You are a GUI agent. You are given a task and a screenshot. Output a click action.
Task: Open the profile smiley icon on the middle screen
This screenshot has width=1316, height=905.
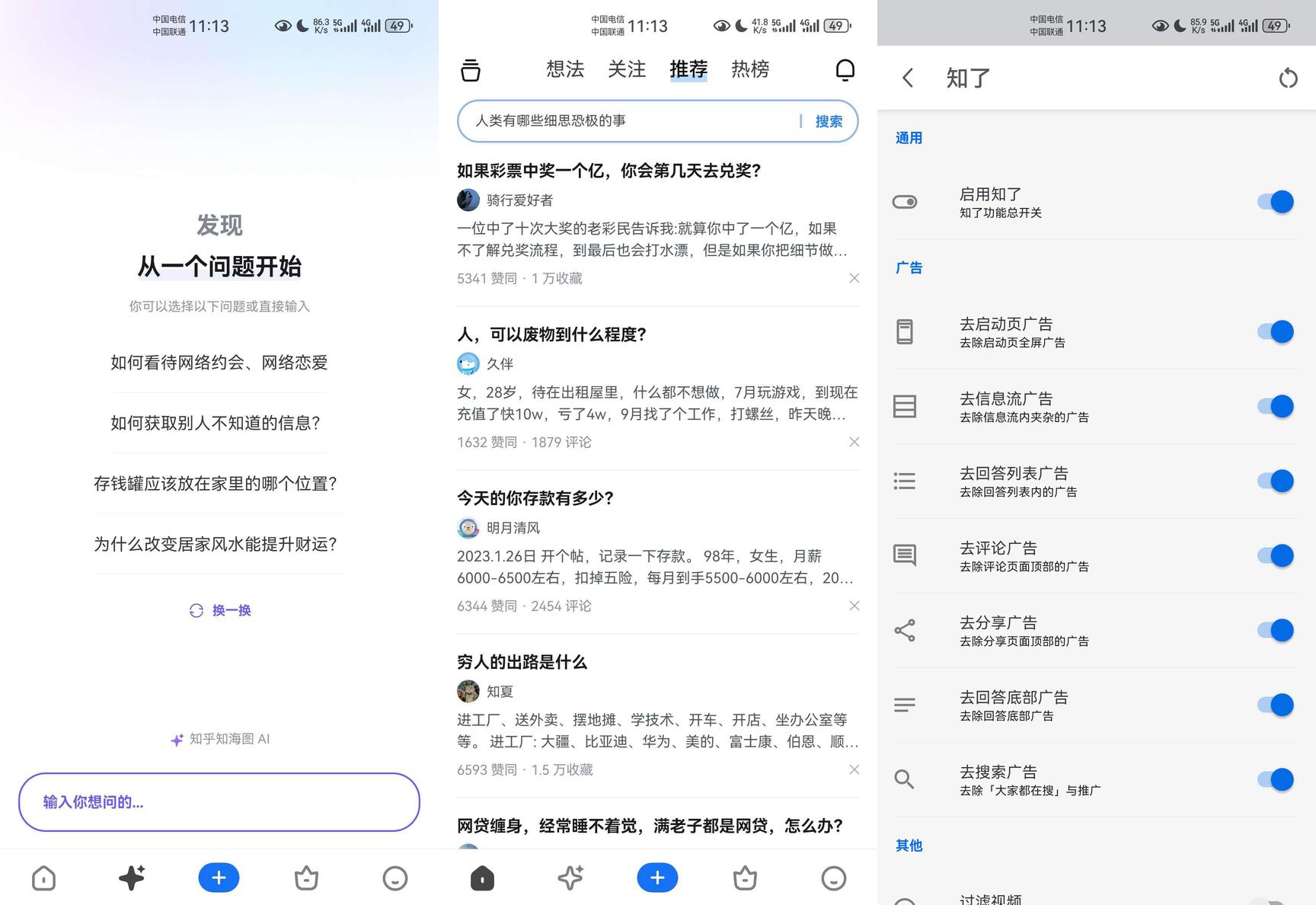[x=834, y=878]
